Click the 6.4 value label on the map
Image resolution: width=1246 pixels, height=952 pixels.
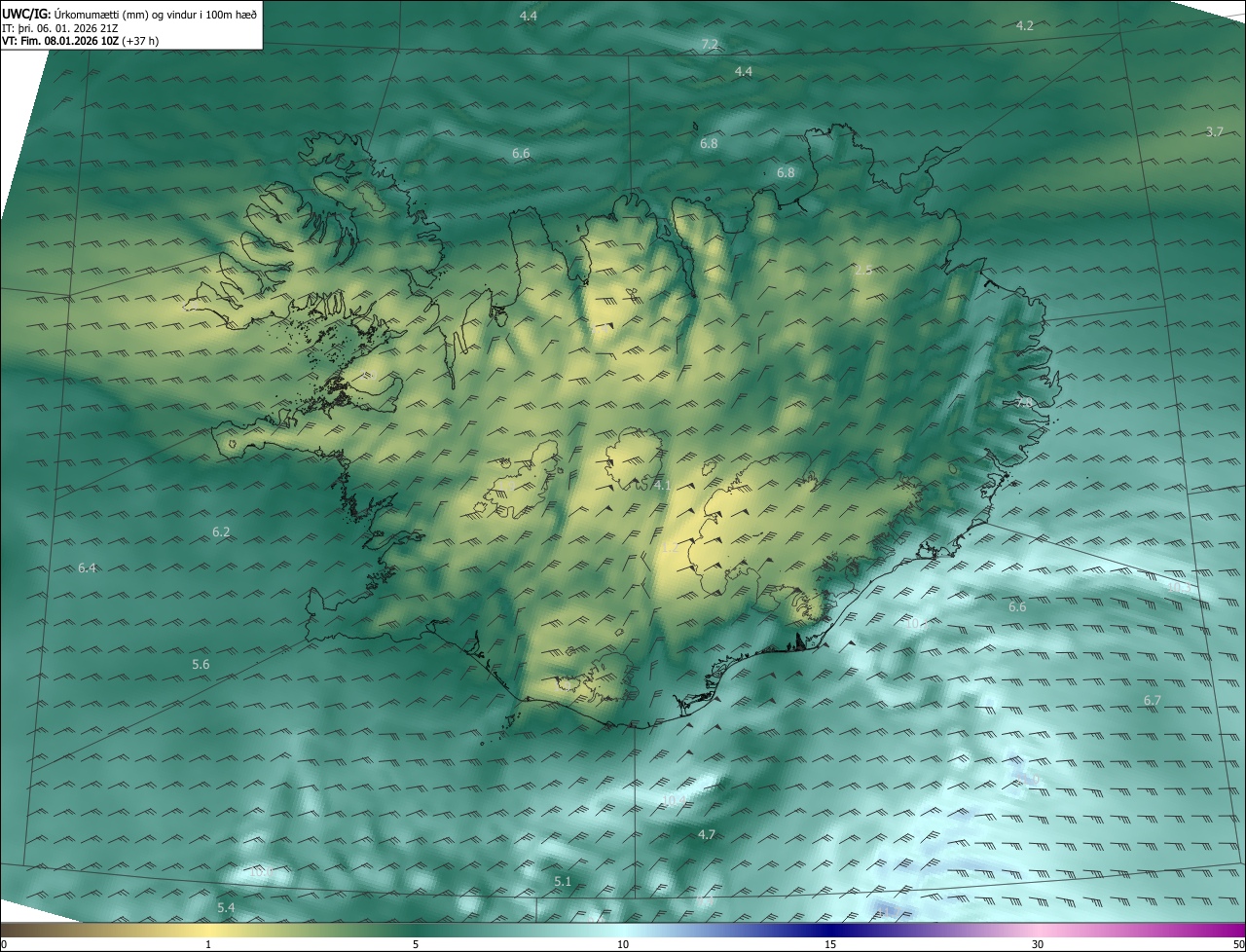[x=87, y=568]
